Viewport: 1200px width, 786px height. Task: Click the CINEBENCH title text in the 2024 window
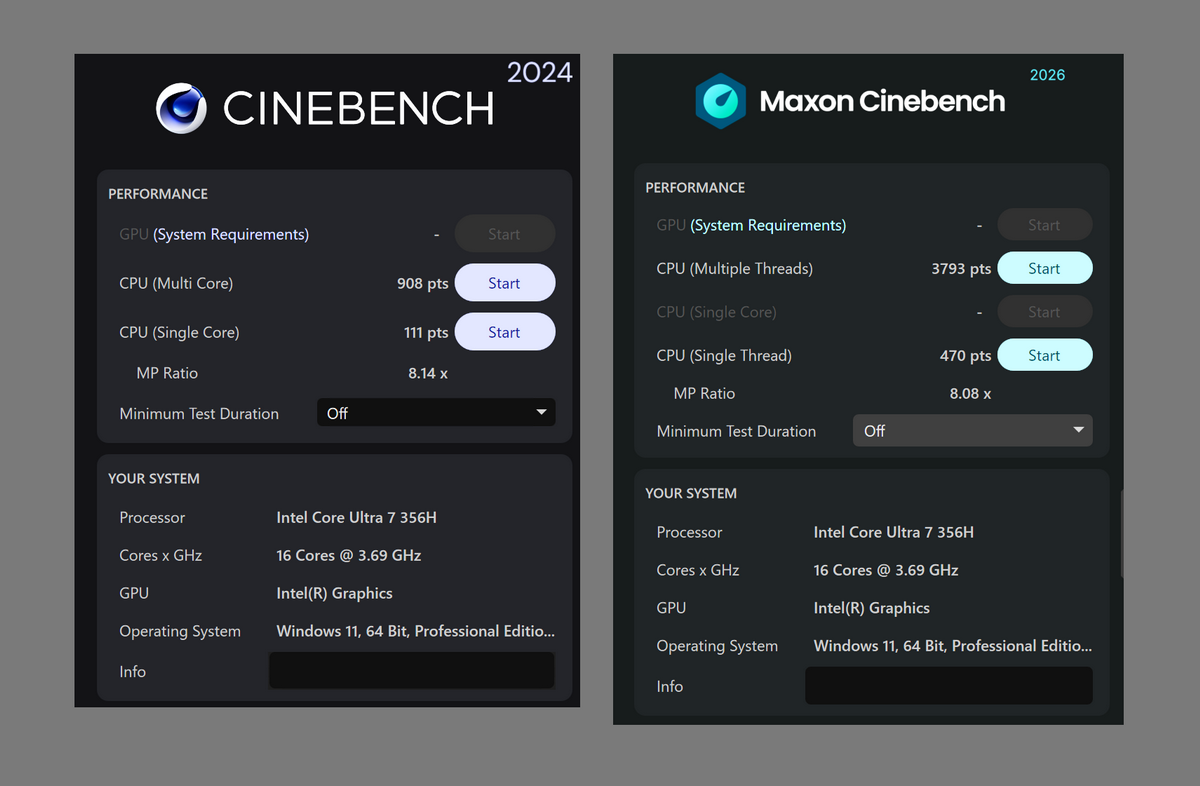coord(359,108)
